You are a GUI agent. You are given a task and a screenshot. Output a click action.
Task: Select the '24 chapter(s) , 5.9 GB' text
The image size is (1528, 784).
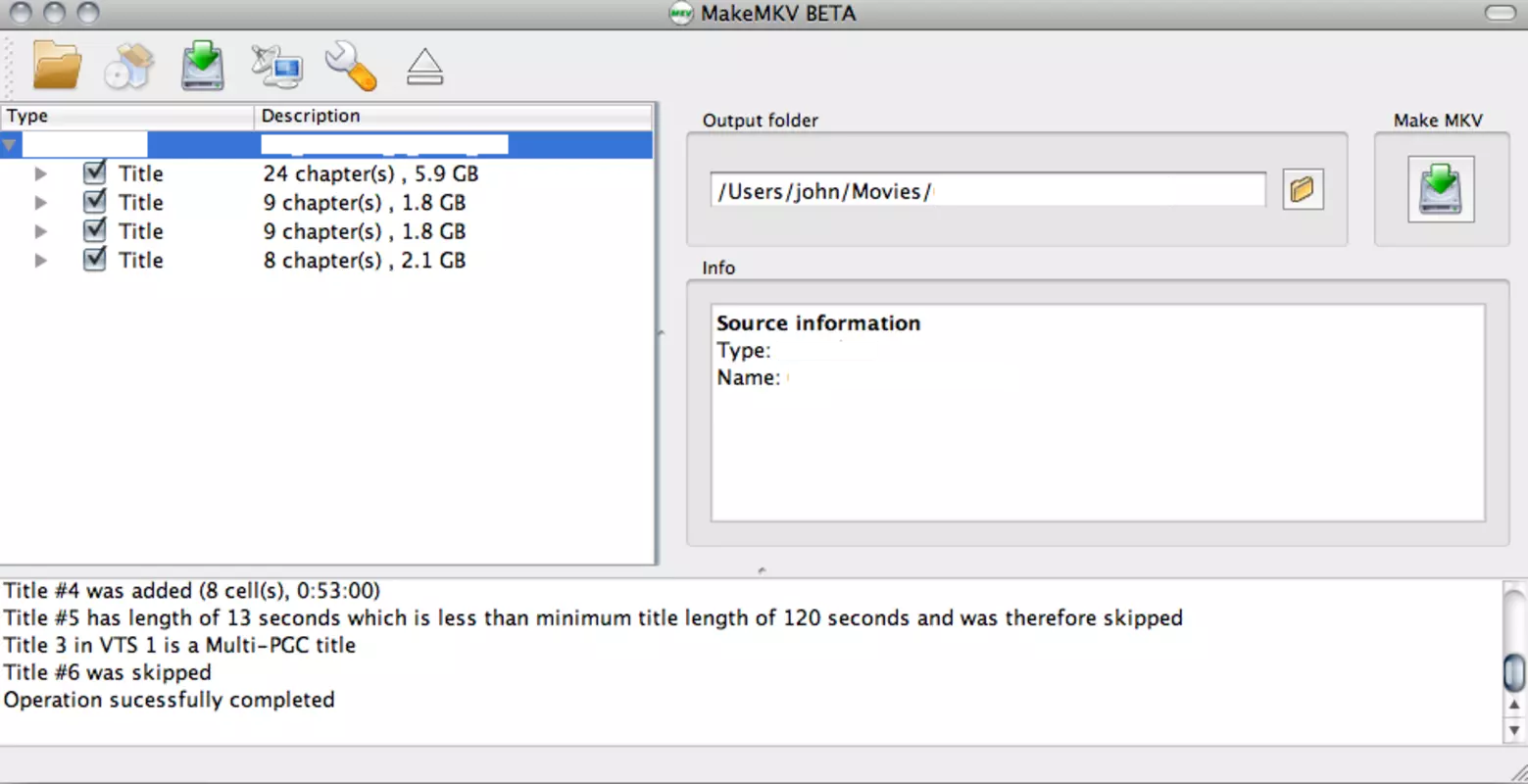click(370, 173)
